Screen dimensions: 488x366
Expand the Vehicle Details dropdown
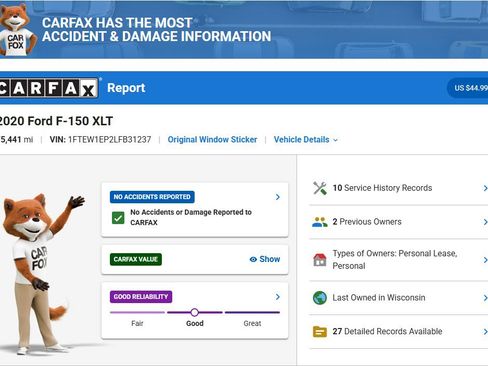pyautogui.click(x=306, y=140)
